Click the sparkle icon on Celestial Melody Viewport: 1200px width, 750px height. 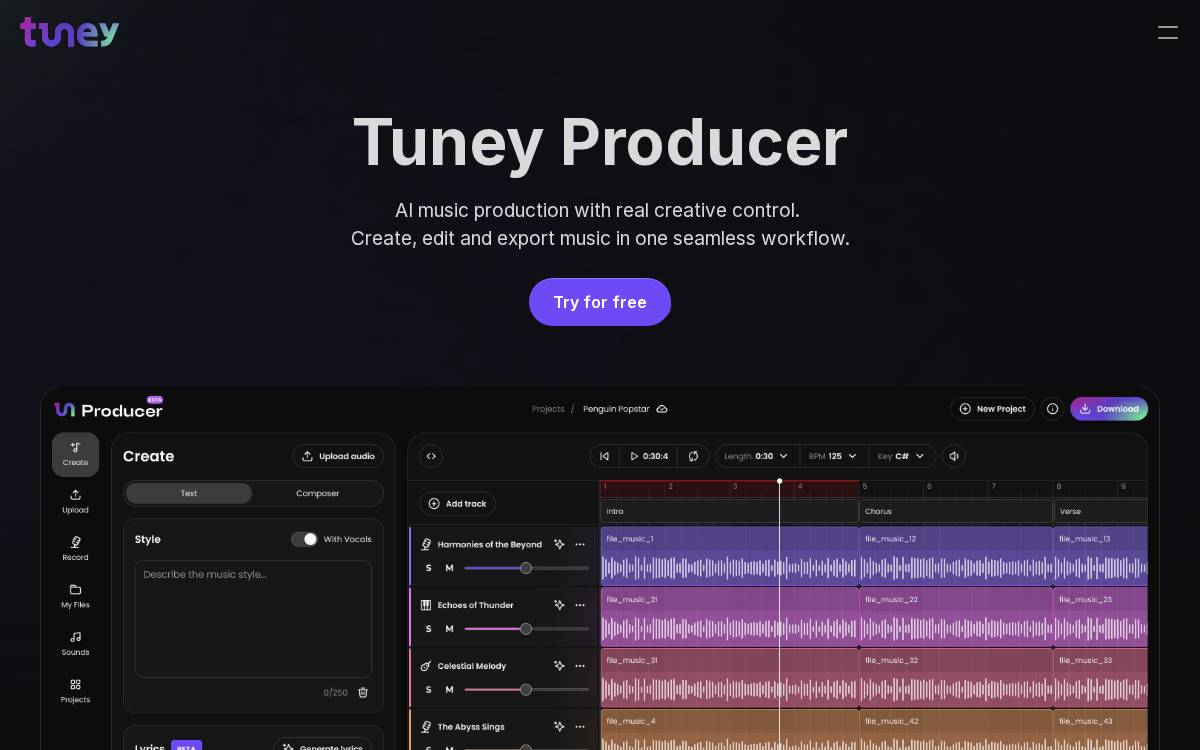559,666
